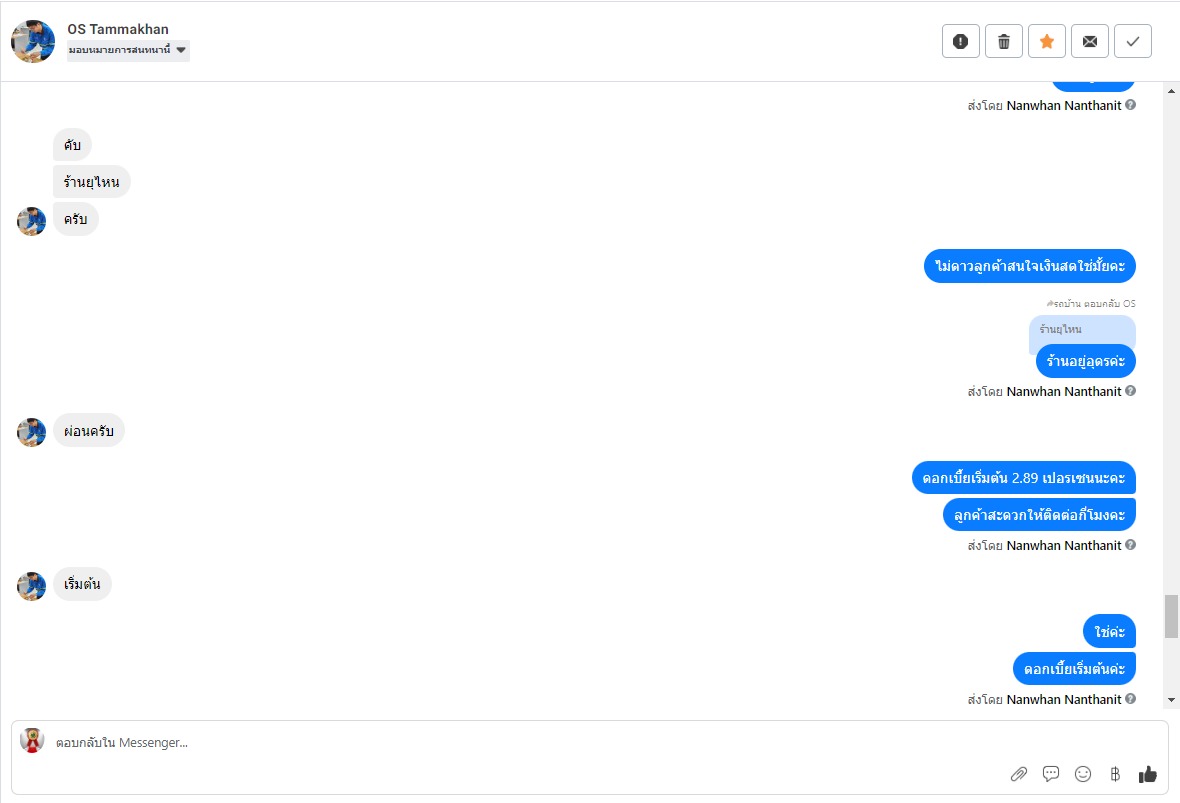This screenshot has width=1180, height=803.
Task: Click the OS Tammakhan contact name
Action: tap(118, 29)
